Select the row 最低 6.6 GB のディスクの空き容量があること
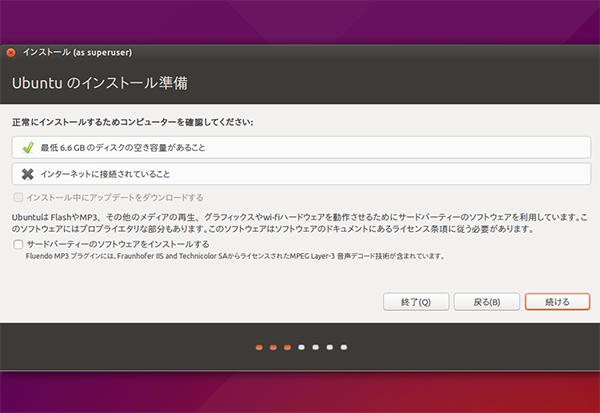 [301, 147]
